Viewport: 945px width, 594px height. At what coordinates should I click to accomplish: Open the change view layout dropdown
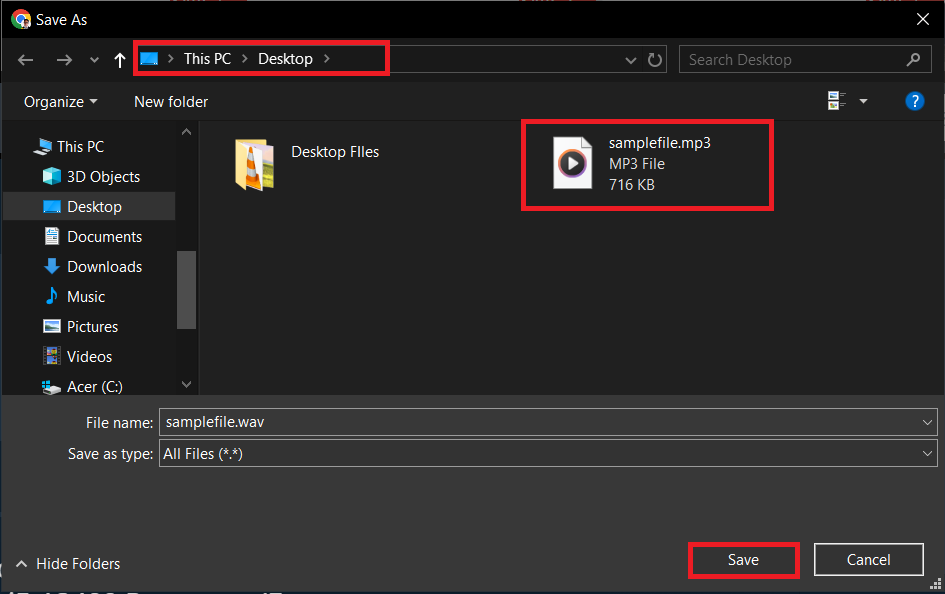[863, 100]
